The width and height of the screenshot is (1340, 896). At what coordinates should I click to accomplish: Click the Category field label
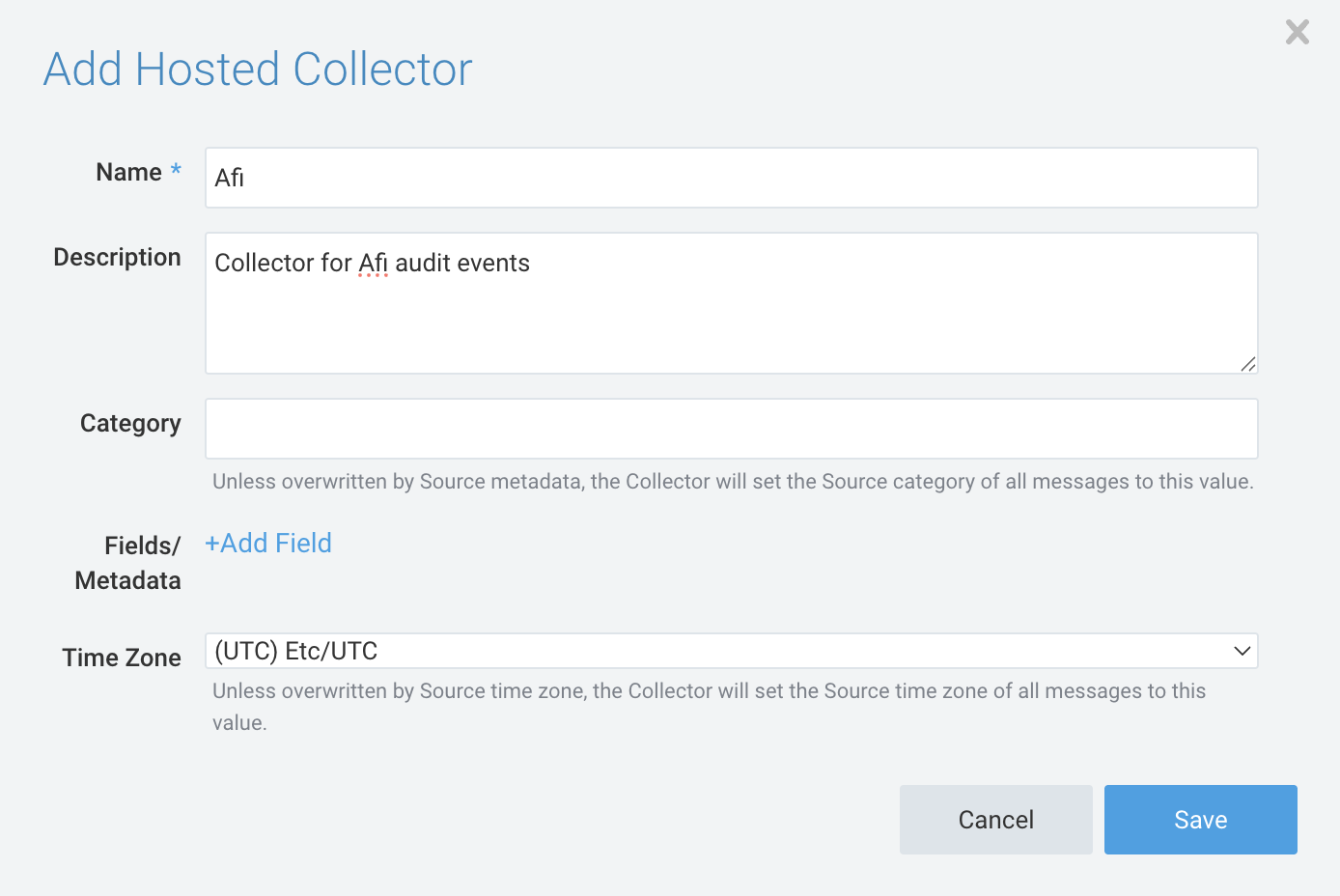pyautogui.click(x=130, y=424)
